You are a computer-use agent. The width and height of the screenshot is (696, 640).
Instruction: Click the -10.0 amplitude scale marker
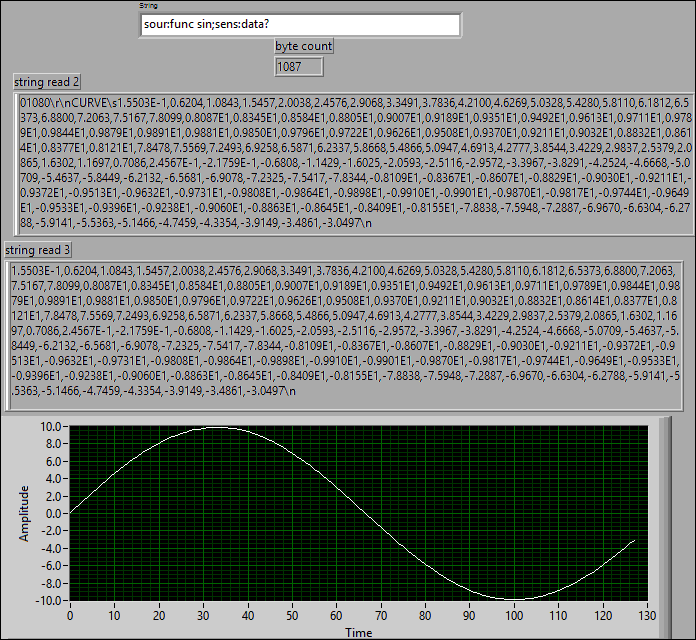pos(48,600)
